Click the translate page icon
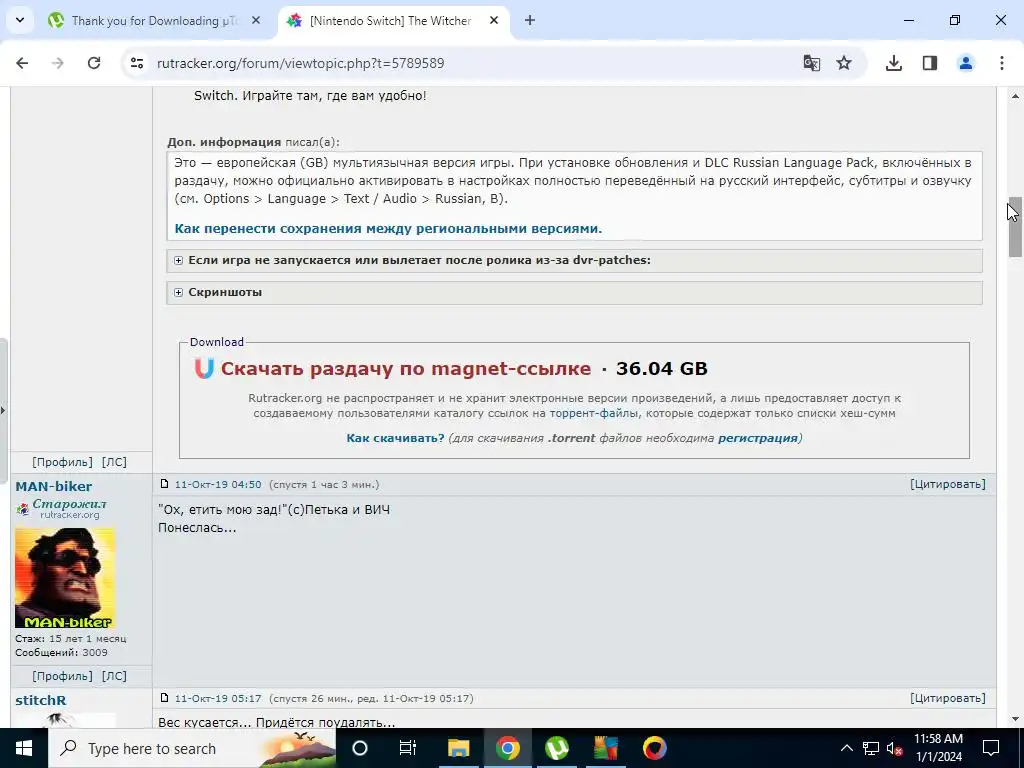 (812, 63)
